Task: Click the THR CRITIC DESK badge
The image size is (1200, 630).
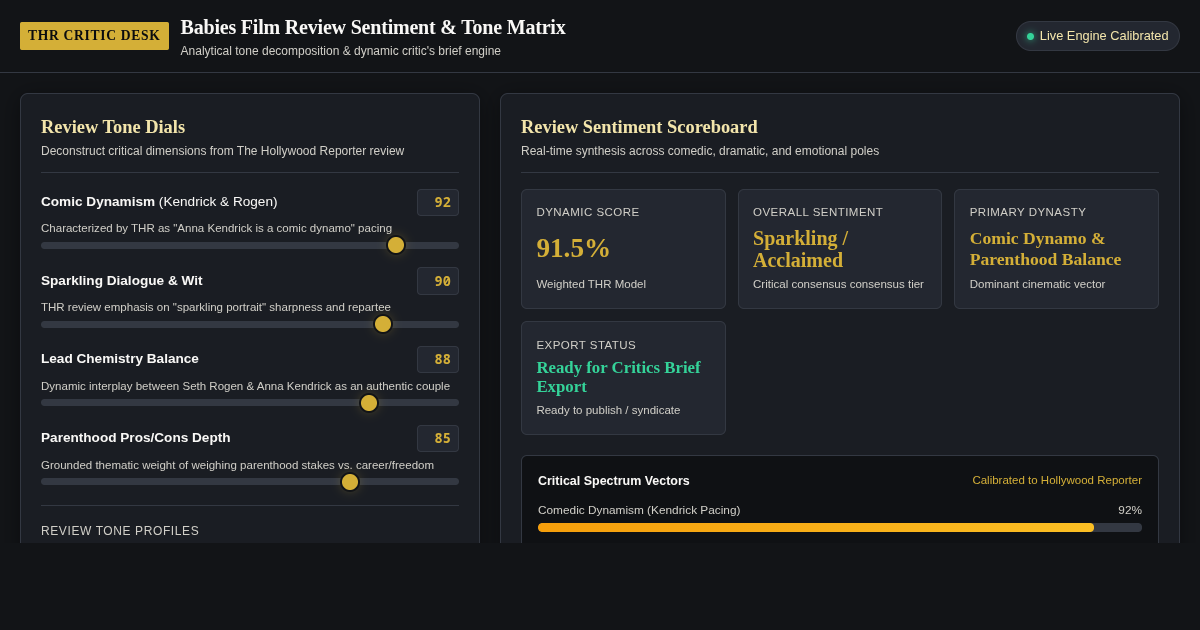Action: [94, 36]
